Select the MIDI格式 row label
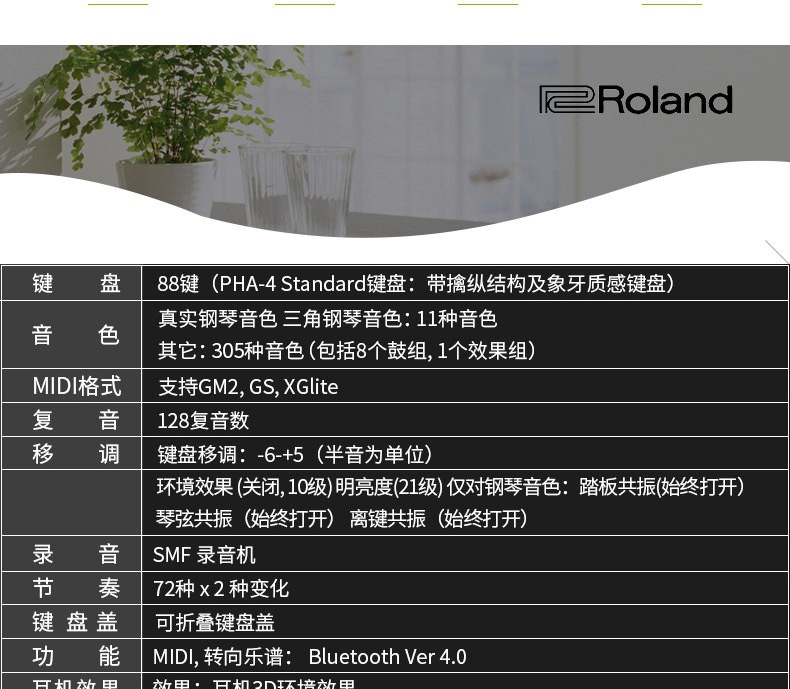 pos(76,386)
